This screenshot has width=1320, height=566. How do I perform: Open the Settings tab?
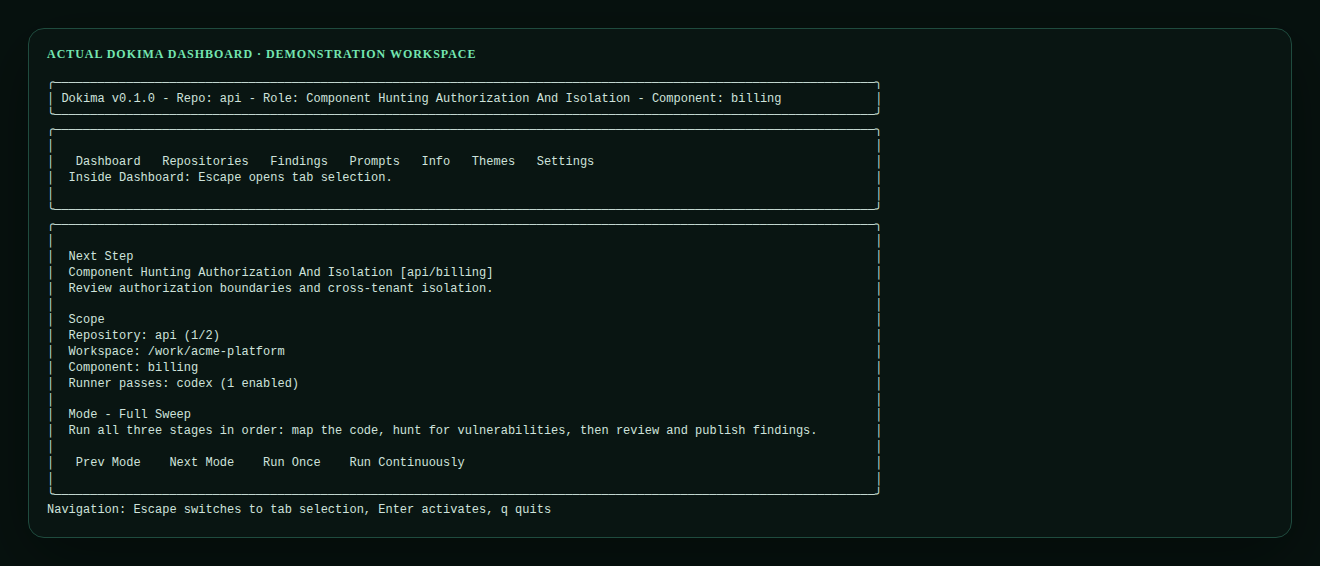pos(565,161)
